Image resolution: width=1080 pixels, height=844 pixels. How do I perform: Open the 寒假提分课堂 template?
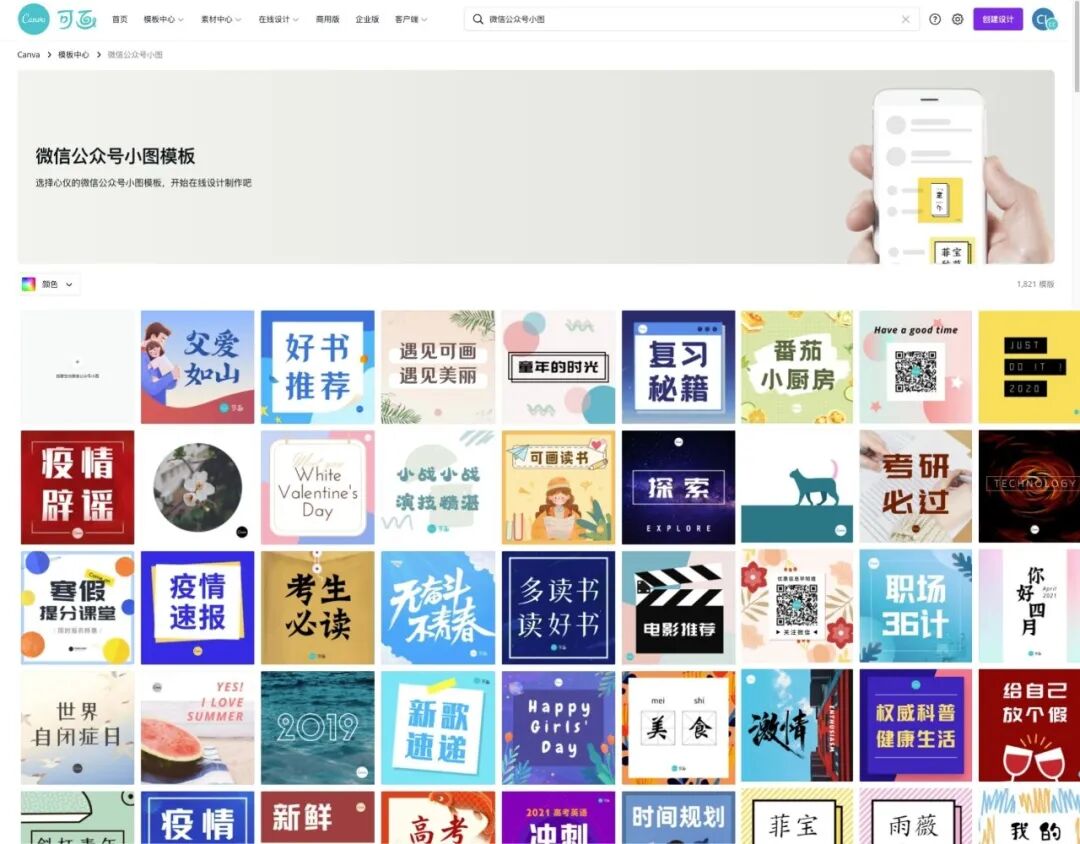coord(77,608)
